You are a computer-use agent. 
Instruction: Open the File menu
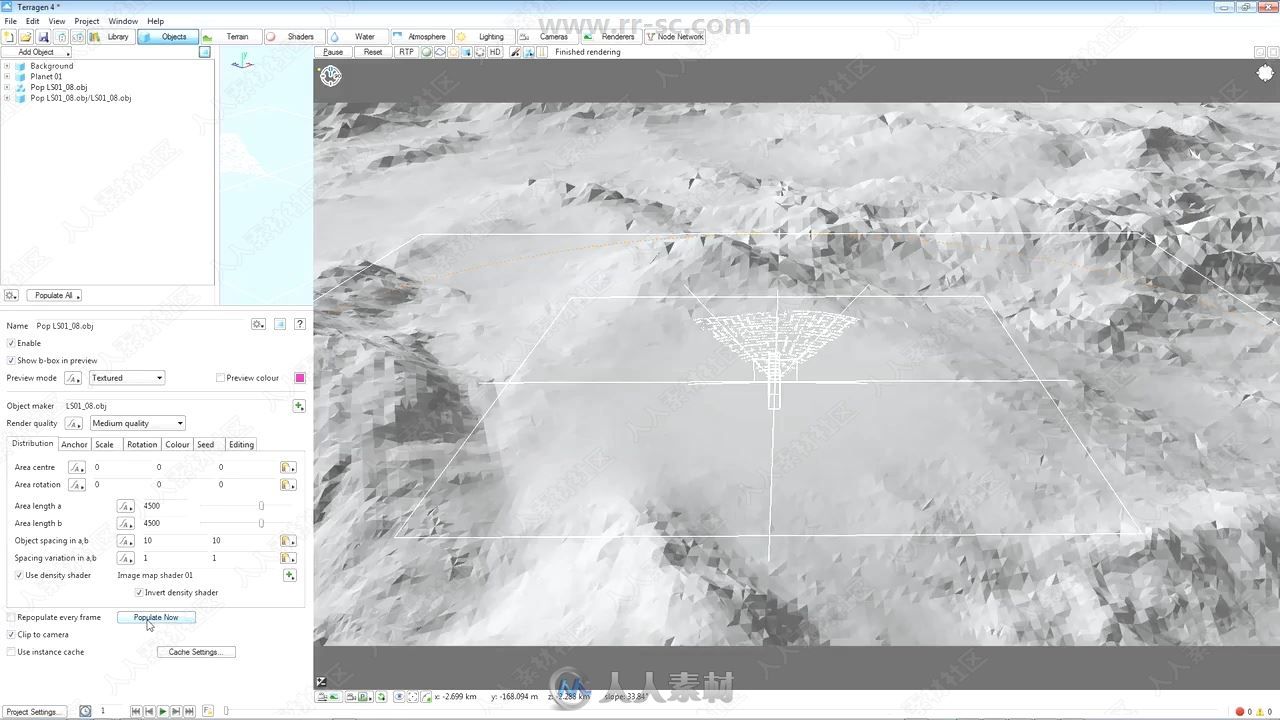[x=10, y=21]
